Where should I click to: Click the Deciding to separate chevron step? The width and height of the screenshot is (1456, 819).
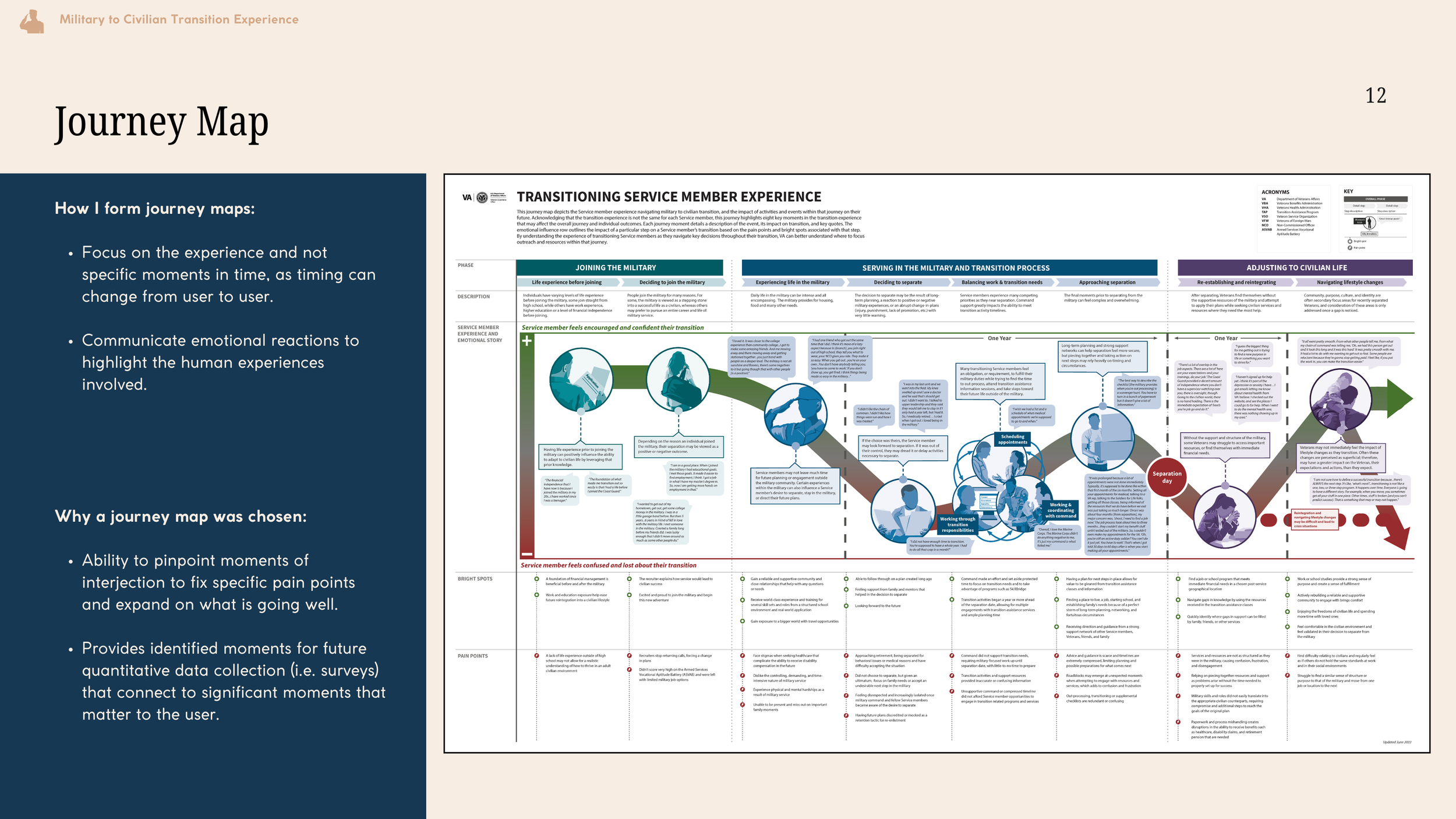coord(897,283)
